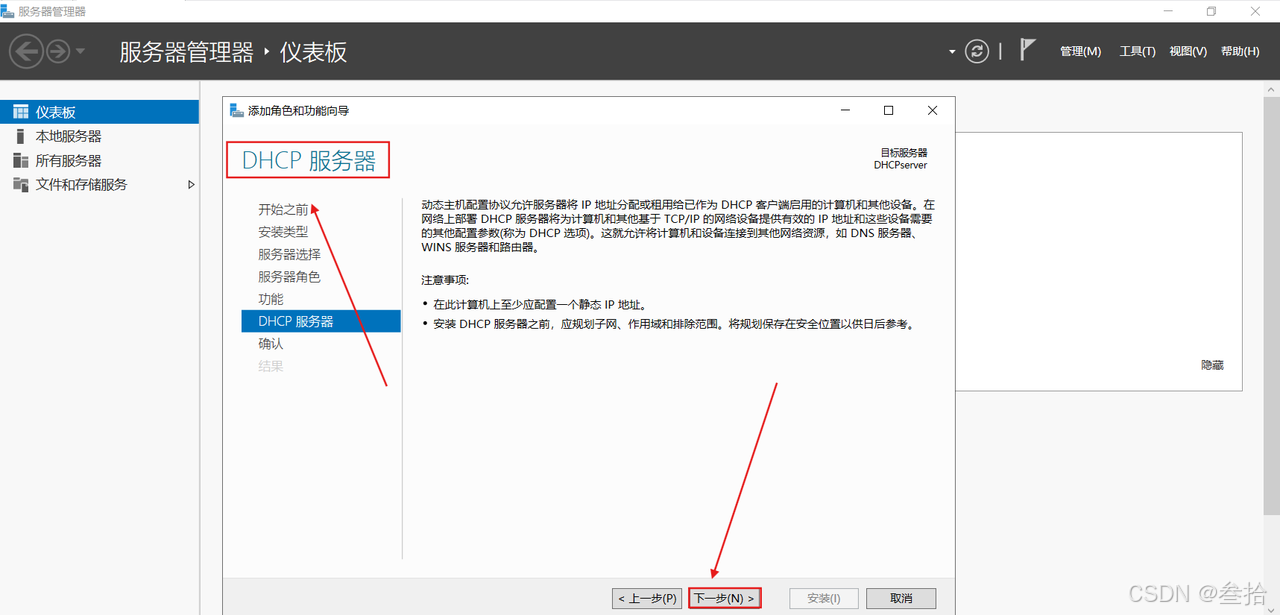Click the 注意事项 heading text
The image size is (1280, 615).
point(445,280)
